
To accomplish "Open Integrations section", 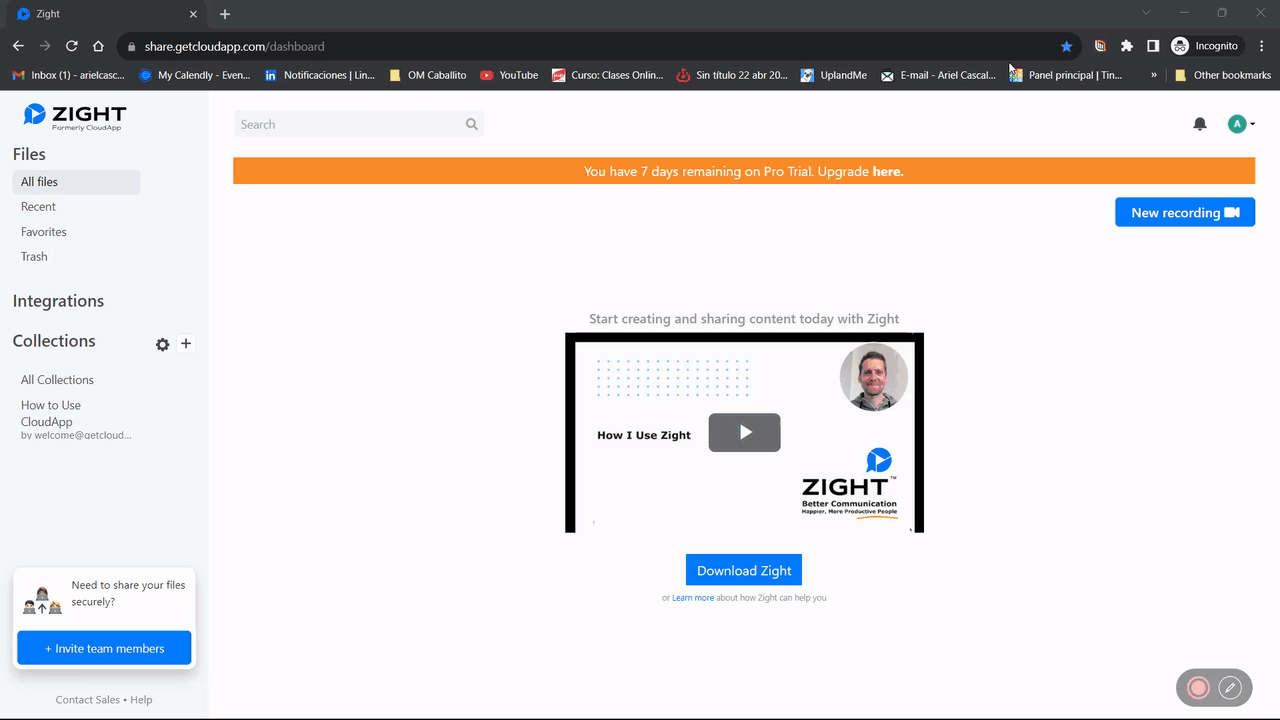I will coord(58,301).
